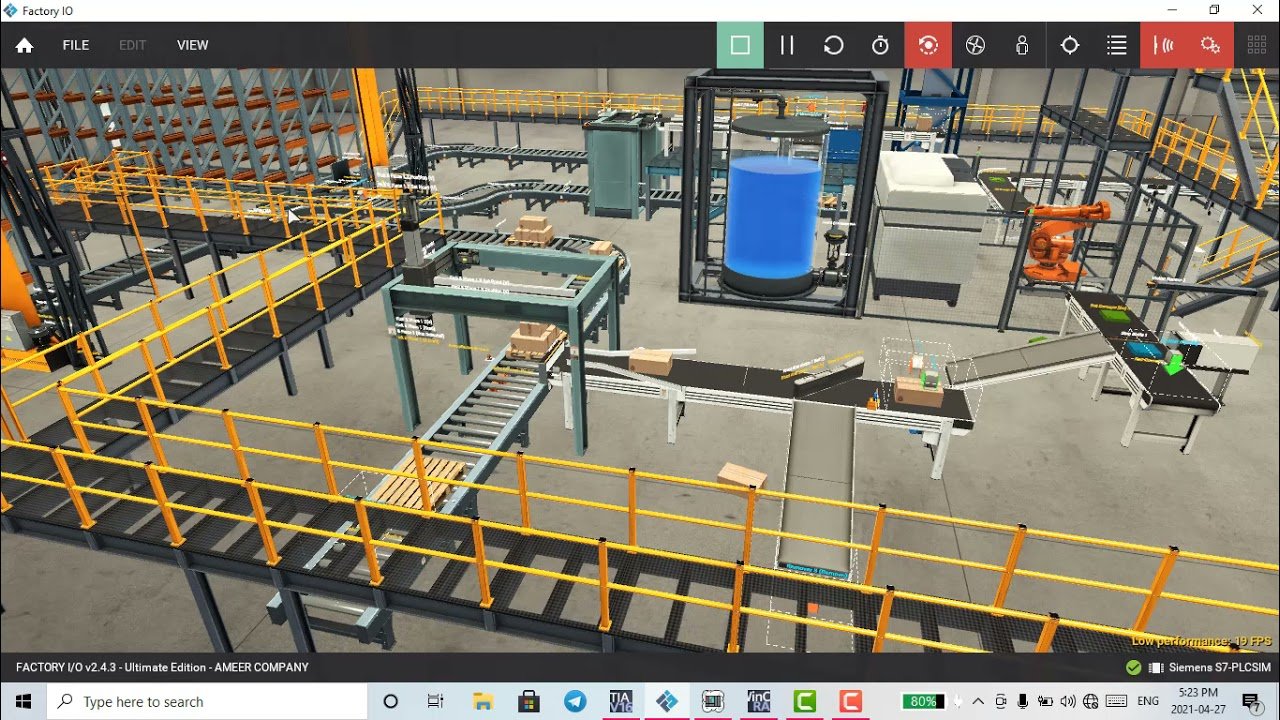The height and width of the screenshot is (720, 1280).
Task: Switch to first-person camera mode
Action: (x=1022, y=45)
